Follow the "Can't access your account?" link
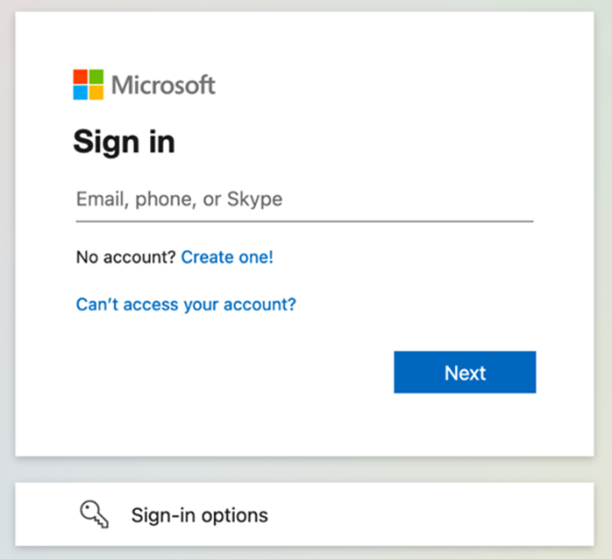The image size is (612, 559). tap(186, 305)
